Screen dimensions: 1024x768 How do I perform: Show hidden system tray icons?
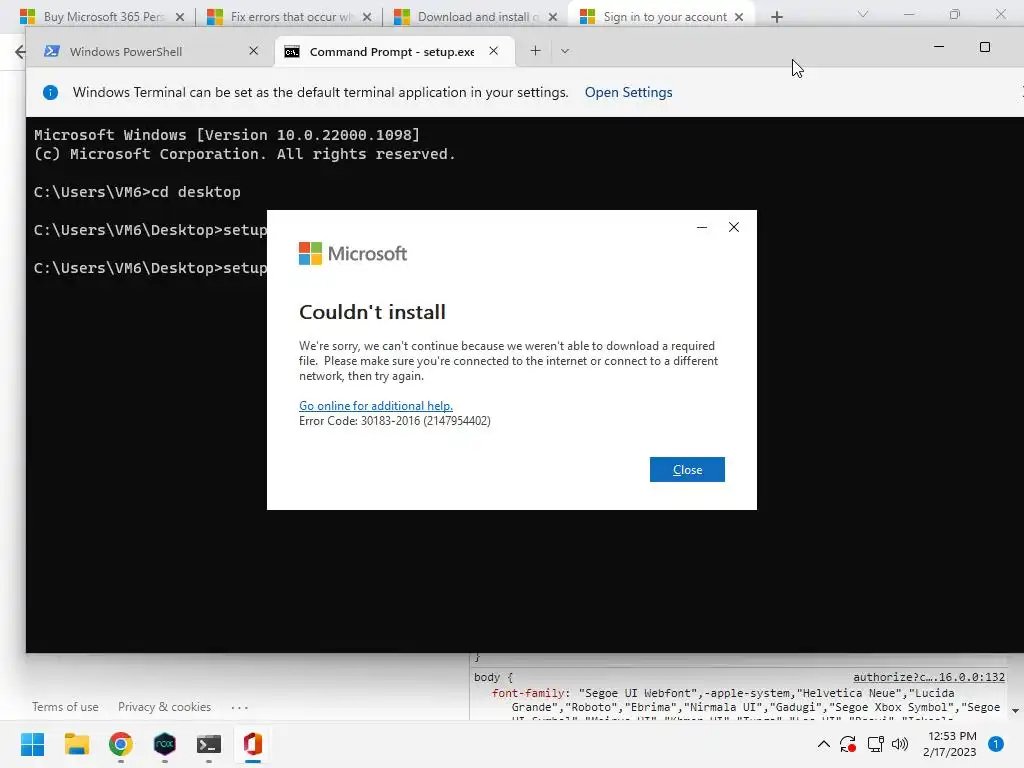(824, 744)
